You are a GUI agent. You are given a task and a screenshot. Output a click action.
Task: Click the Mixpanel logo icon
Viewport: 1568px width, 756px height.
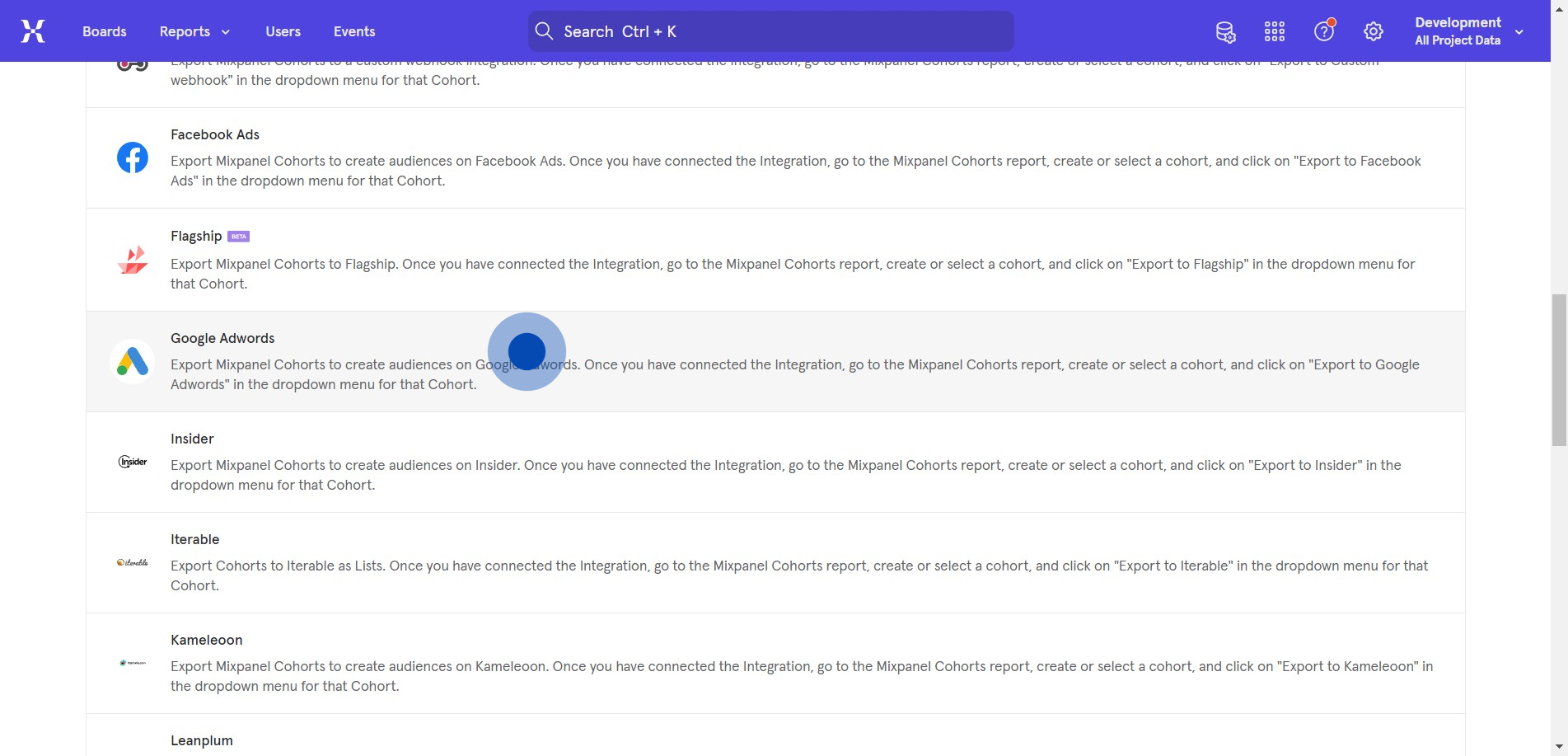point(33,31)
